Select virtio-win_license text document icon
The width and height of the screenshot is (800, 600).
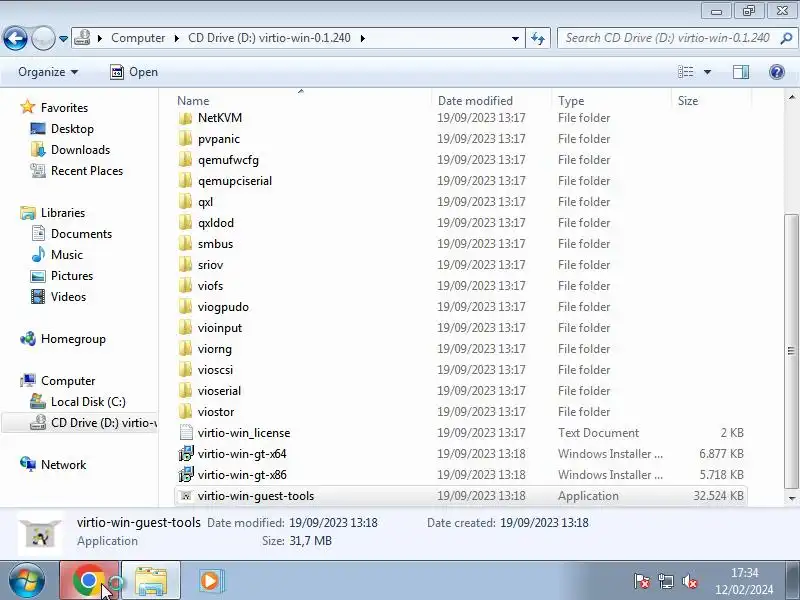tap(186, 433)
